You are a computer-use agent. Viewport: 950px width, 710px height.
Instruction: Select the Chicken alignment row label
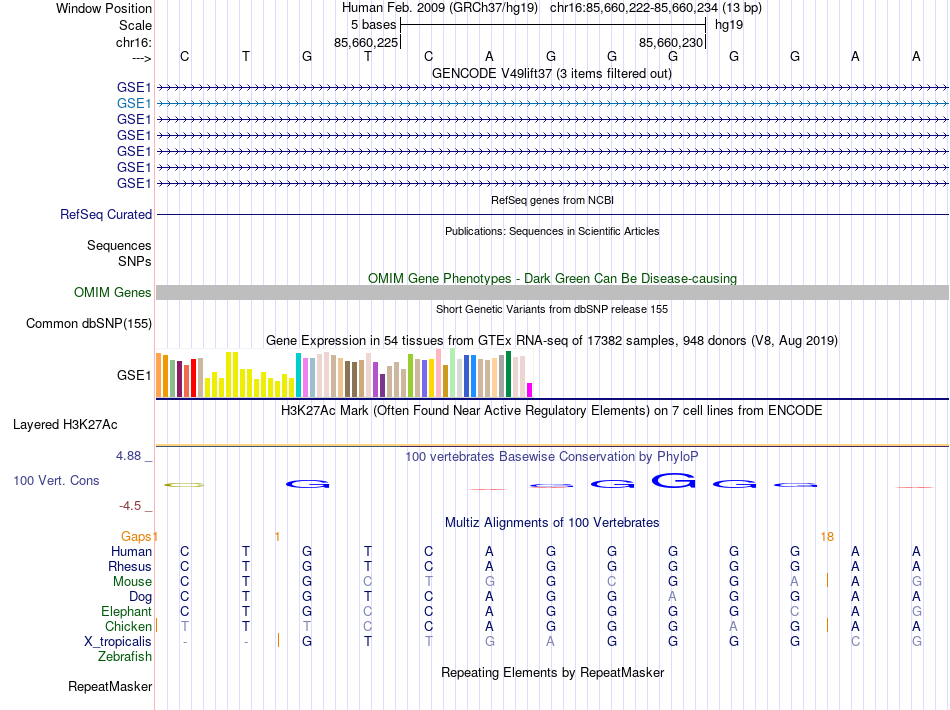pyautogui.click(x=128, y=626)
